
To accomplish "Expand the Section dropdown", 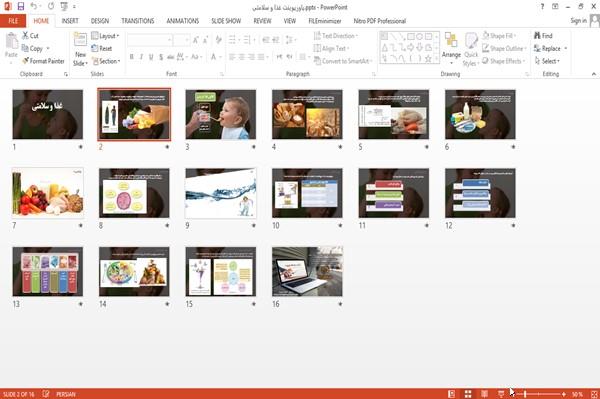I will coord(106,61).
